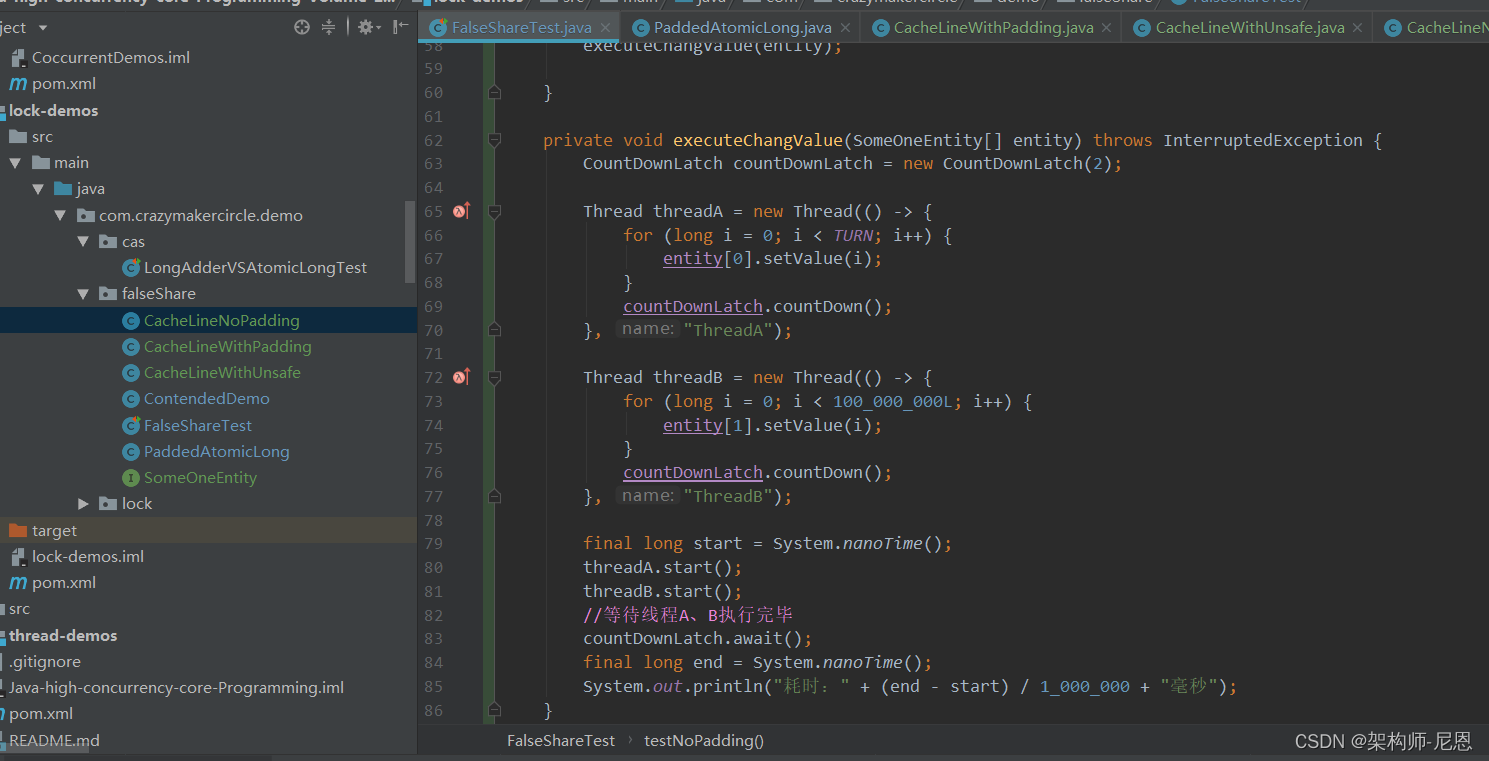Fold the threadA lambda block at line 65
This screenshot has height=761, width=1489.
494,211
